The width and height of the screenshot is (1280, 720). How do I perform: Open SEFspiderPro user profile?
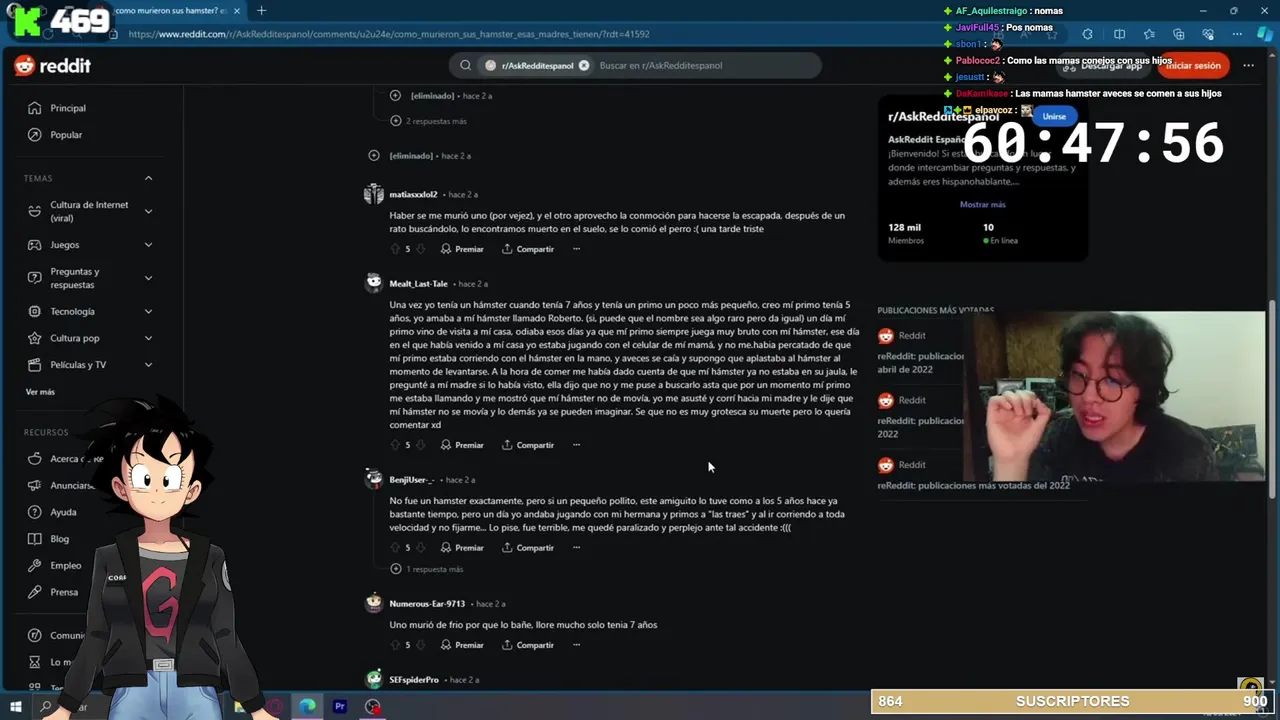[414, 680]
